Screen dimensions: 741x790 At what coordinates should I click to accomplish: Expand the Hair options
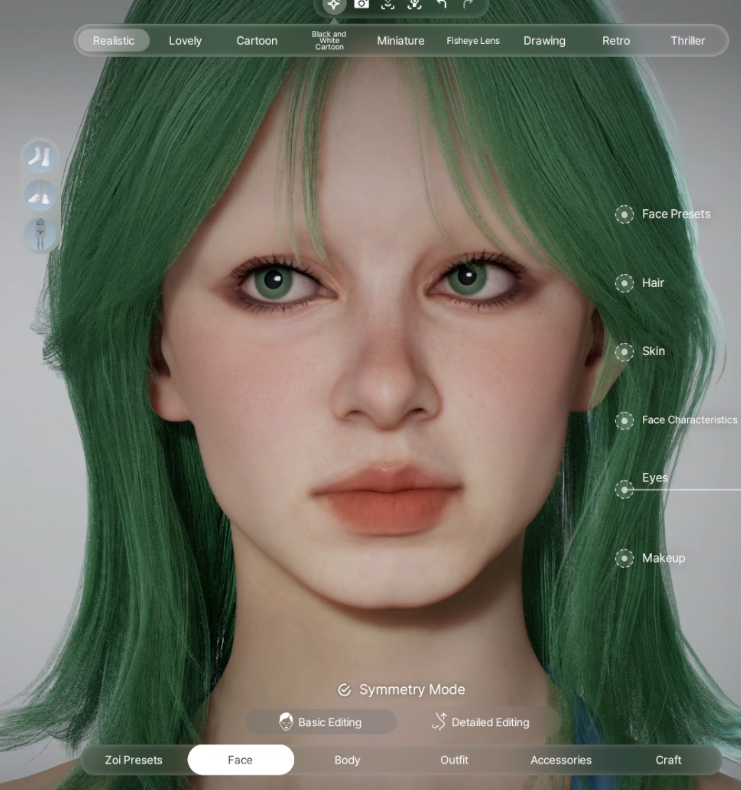point(624,283)
